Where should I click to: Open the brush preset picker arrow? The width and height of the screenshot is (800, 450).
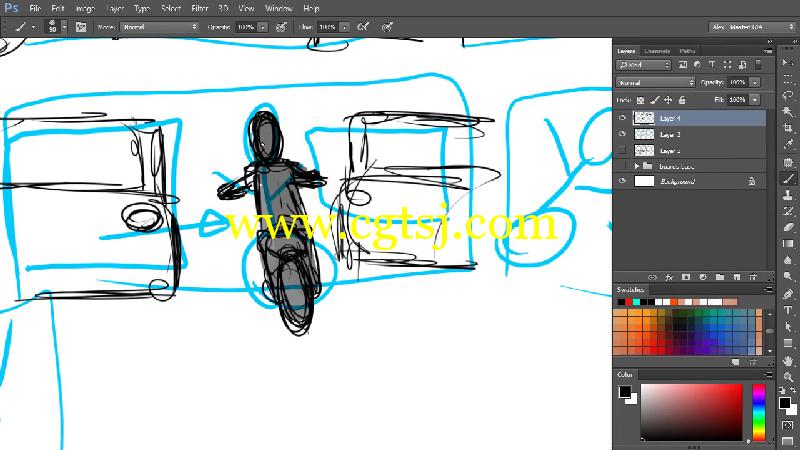[64, 27]
